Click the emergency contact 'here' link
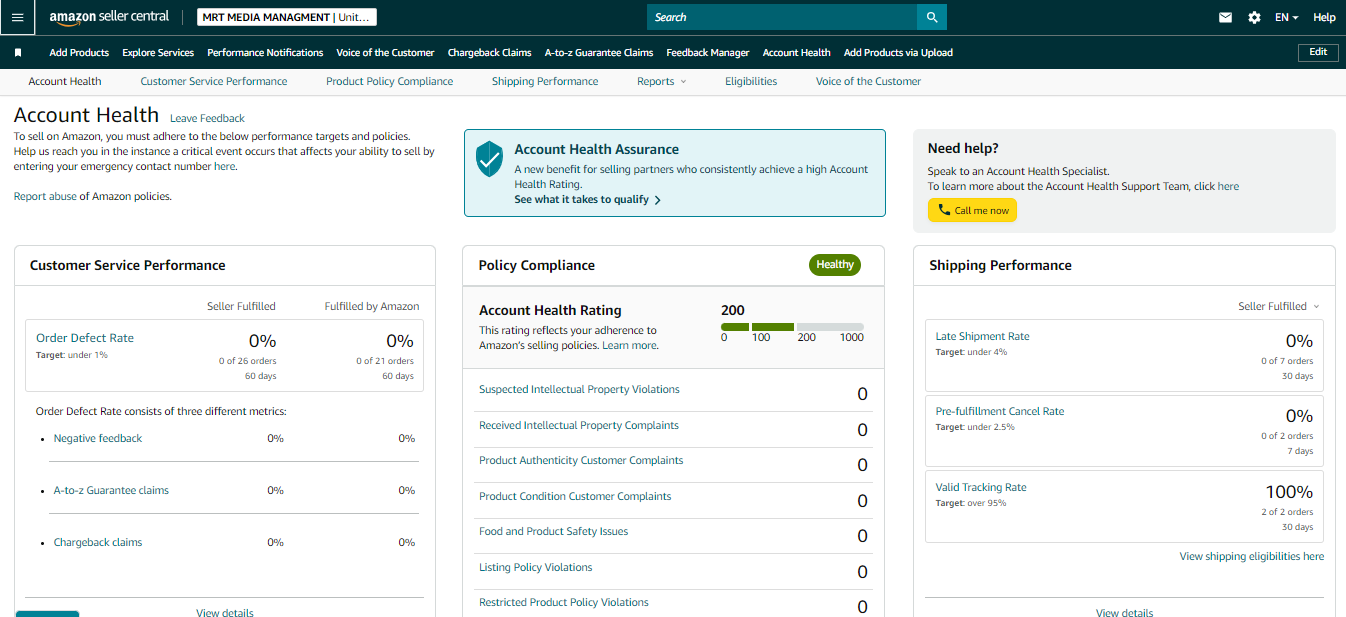The width and height of the screenshot is (1346, 617). click(224, 166)
